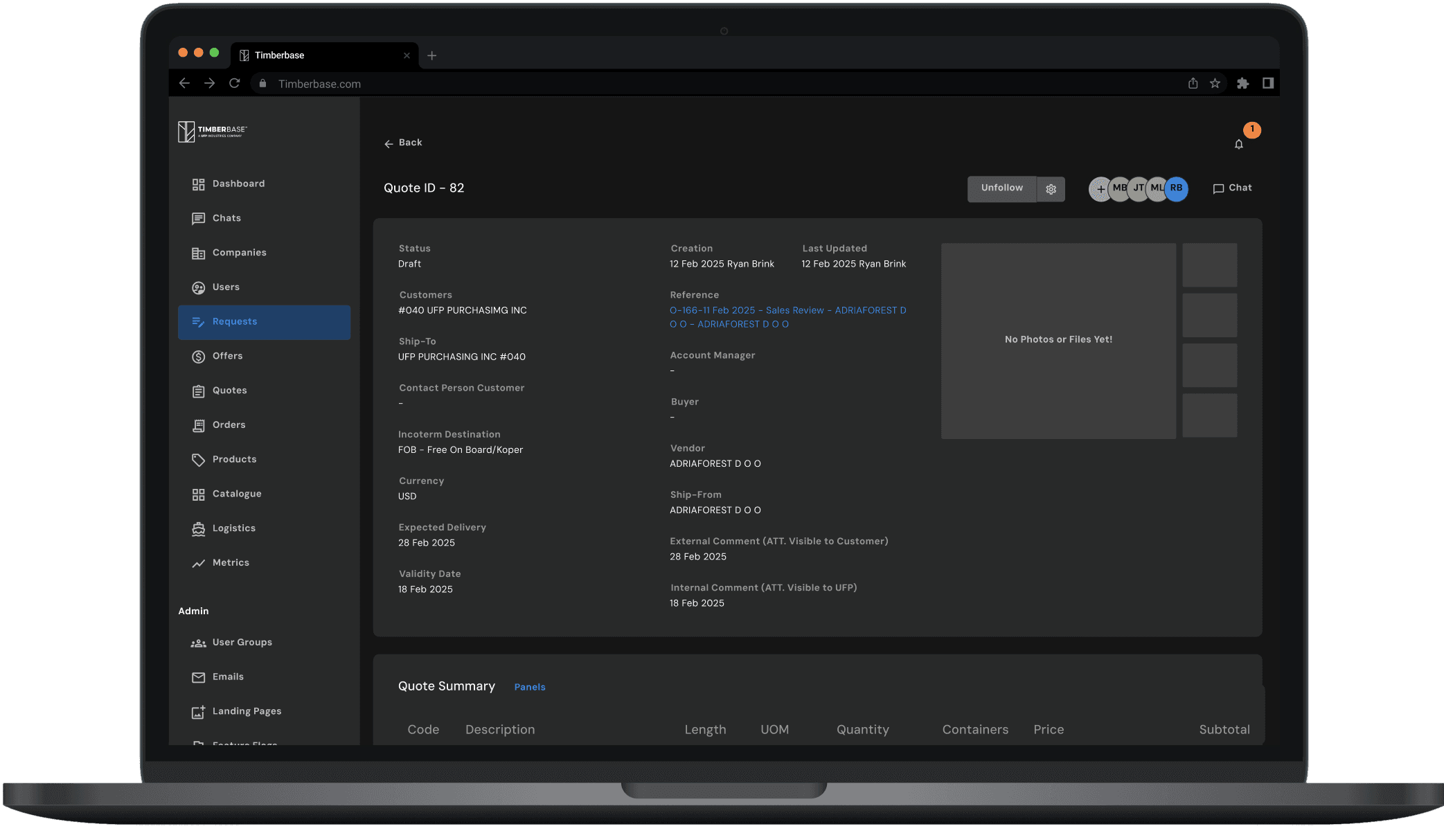This screenshot has width=1444, height=840.
Task: Click the browser extensions puzzle icon
Action: tap(1242, 84)
